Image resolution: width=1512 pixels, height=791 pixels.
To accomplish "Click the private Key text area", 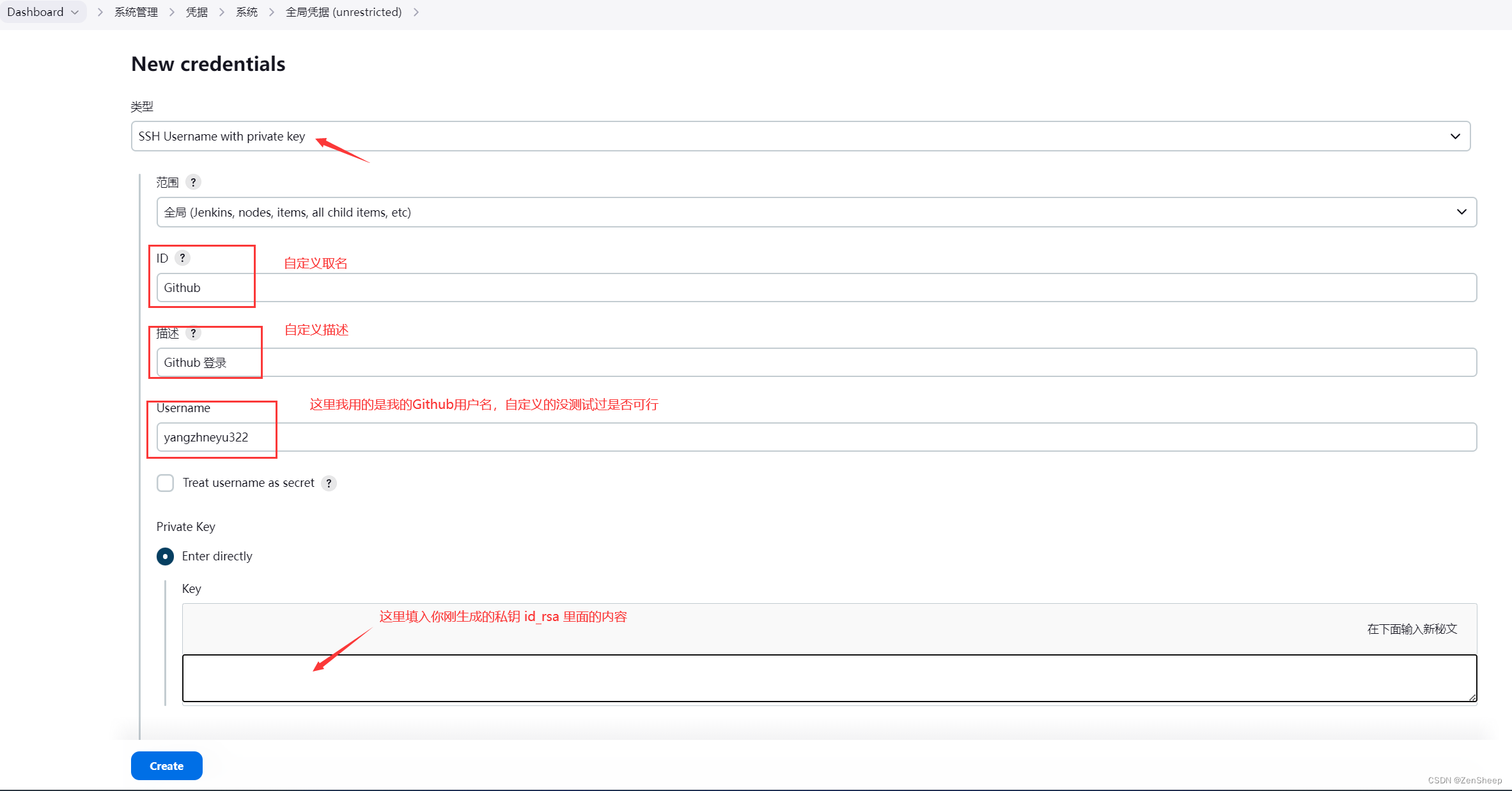I will (829, 678).
